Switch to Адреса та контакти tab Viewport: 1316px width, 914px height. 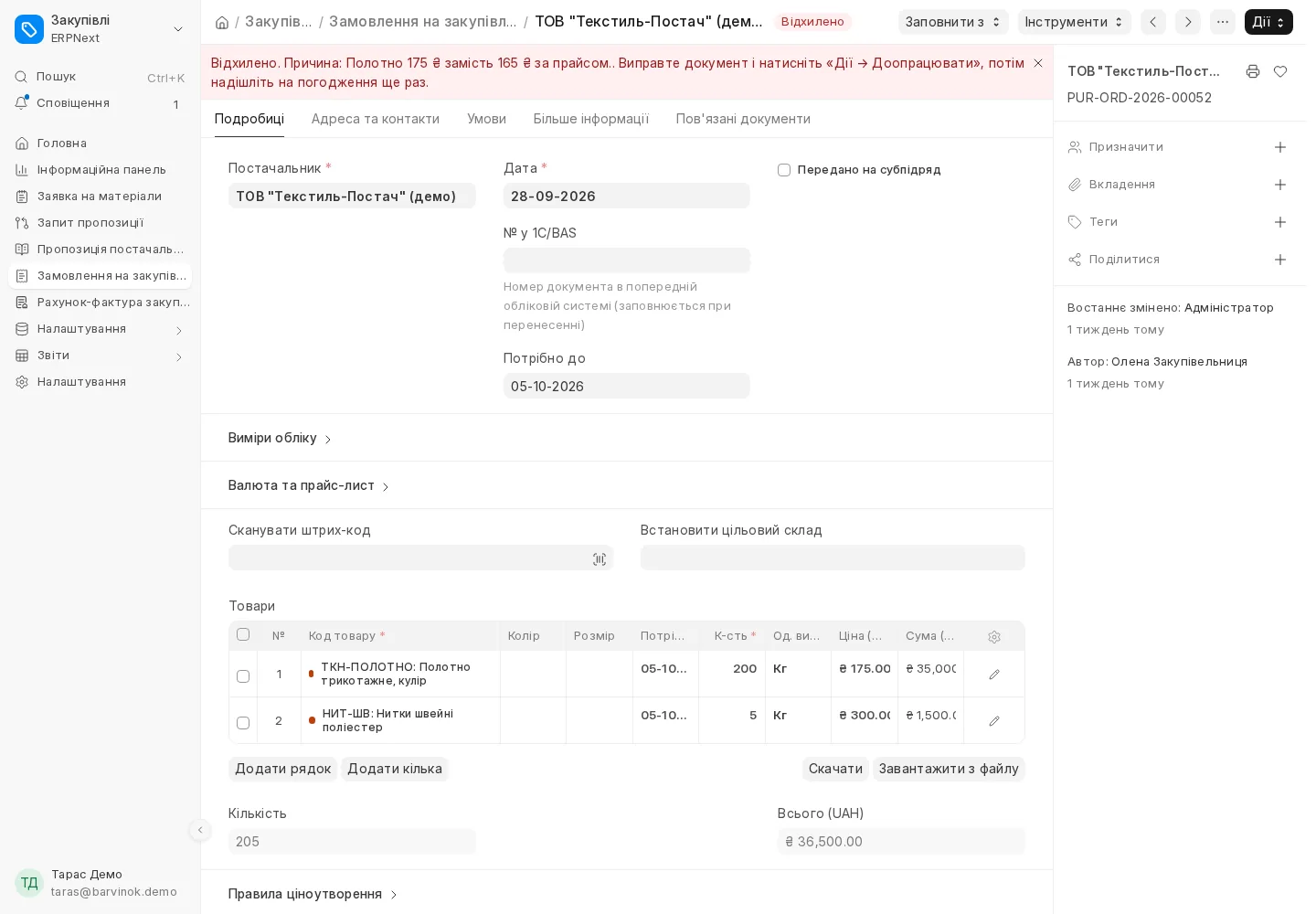tap(376, 119)
